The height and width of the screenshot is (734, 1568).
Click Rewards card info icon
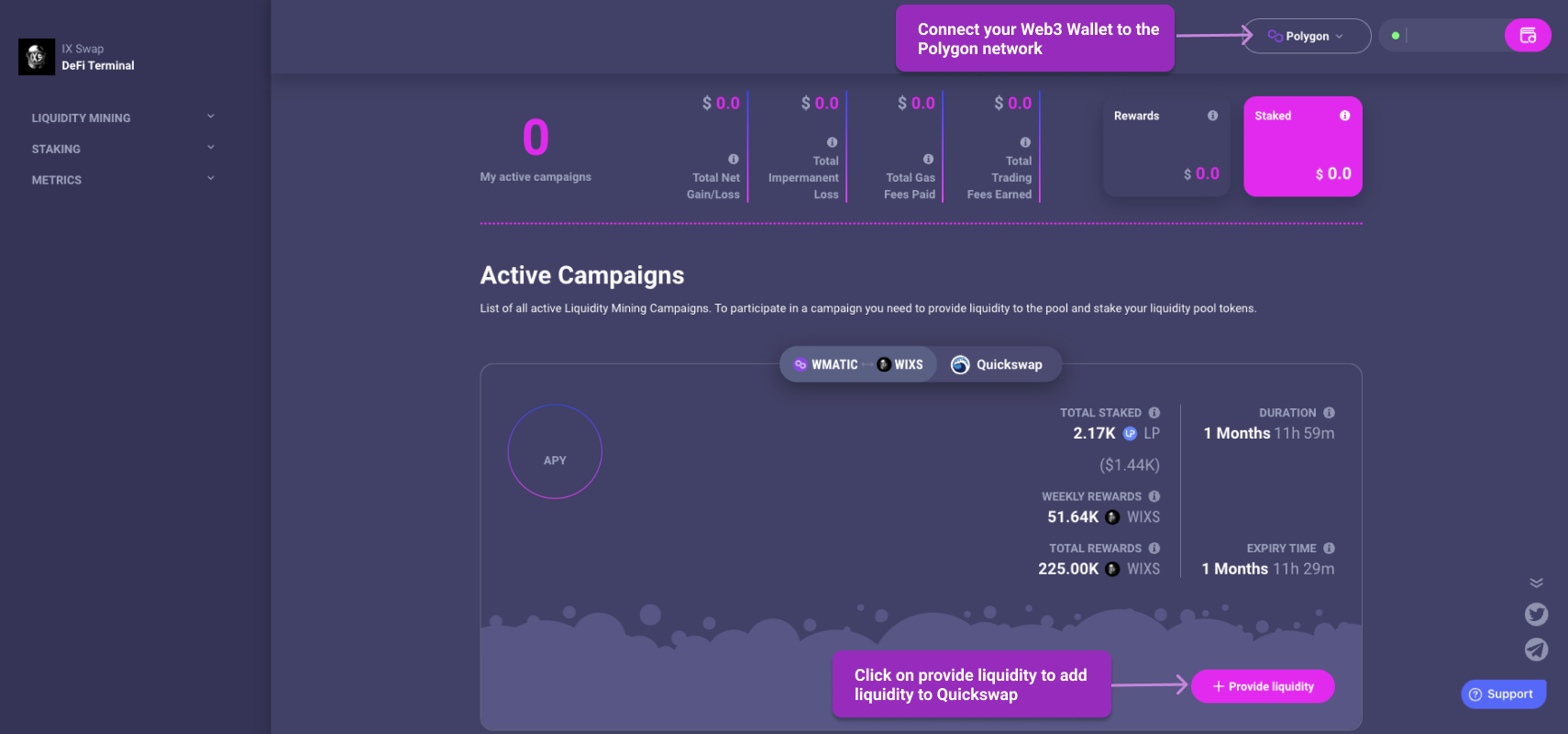coord(1212,116)
